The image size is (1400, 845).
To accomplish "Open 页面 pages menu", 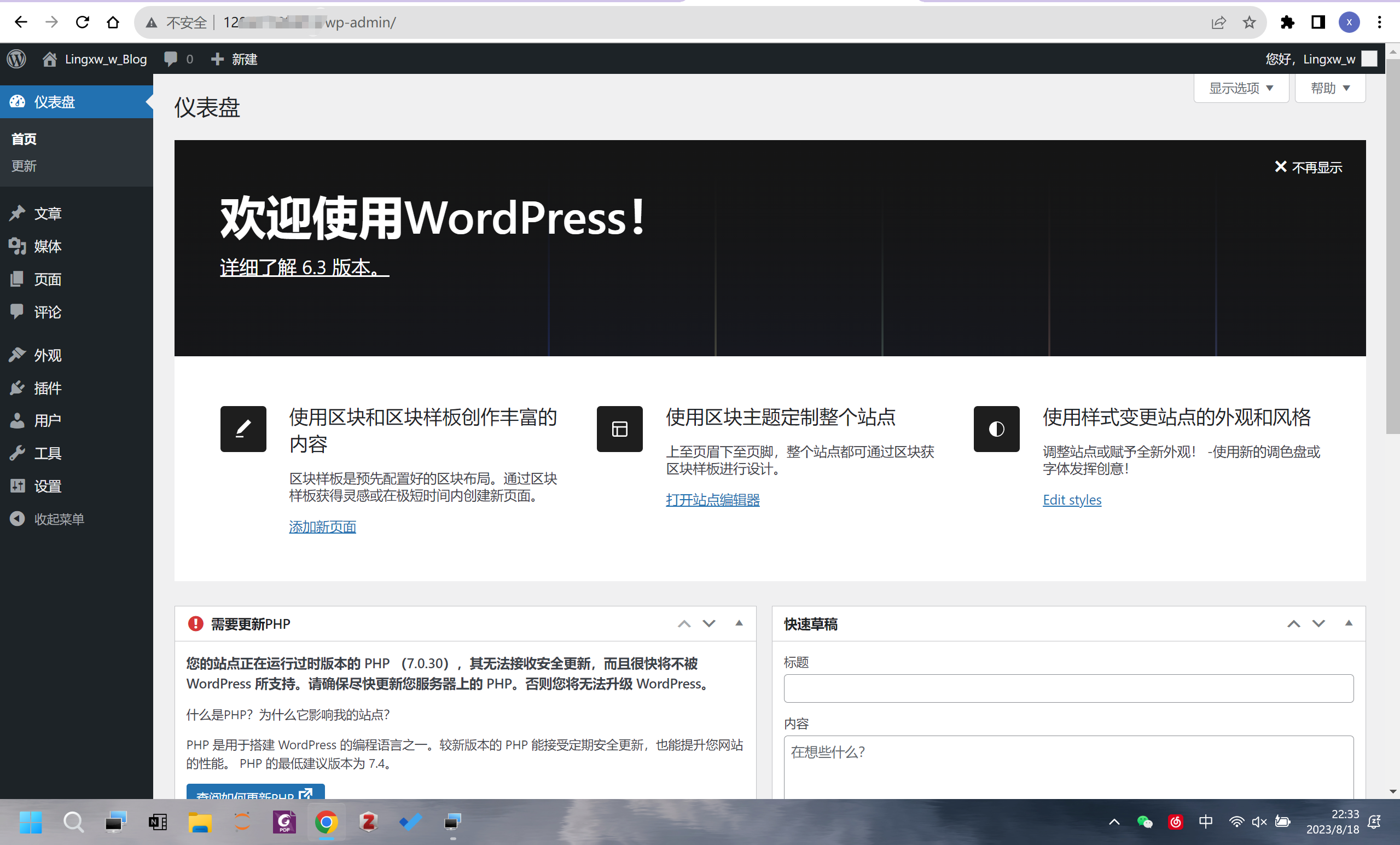I will coord(76,279).
